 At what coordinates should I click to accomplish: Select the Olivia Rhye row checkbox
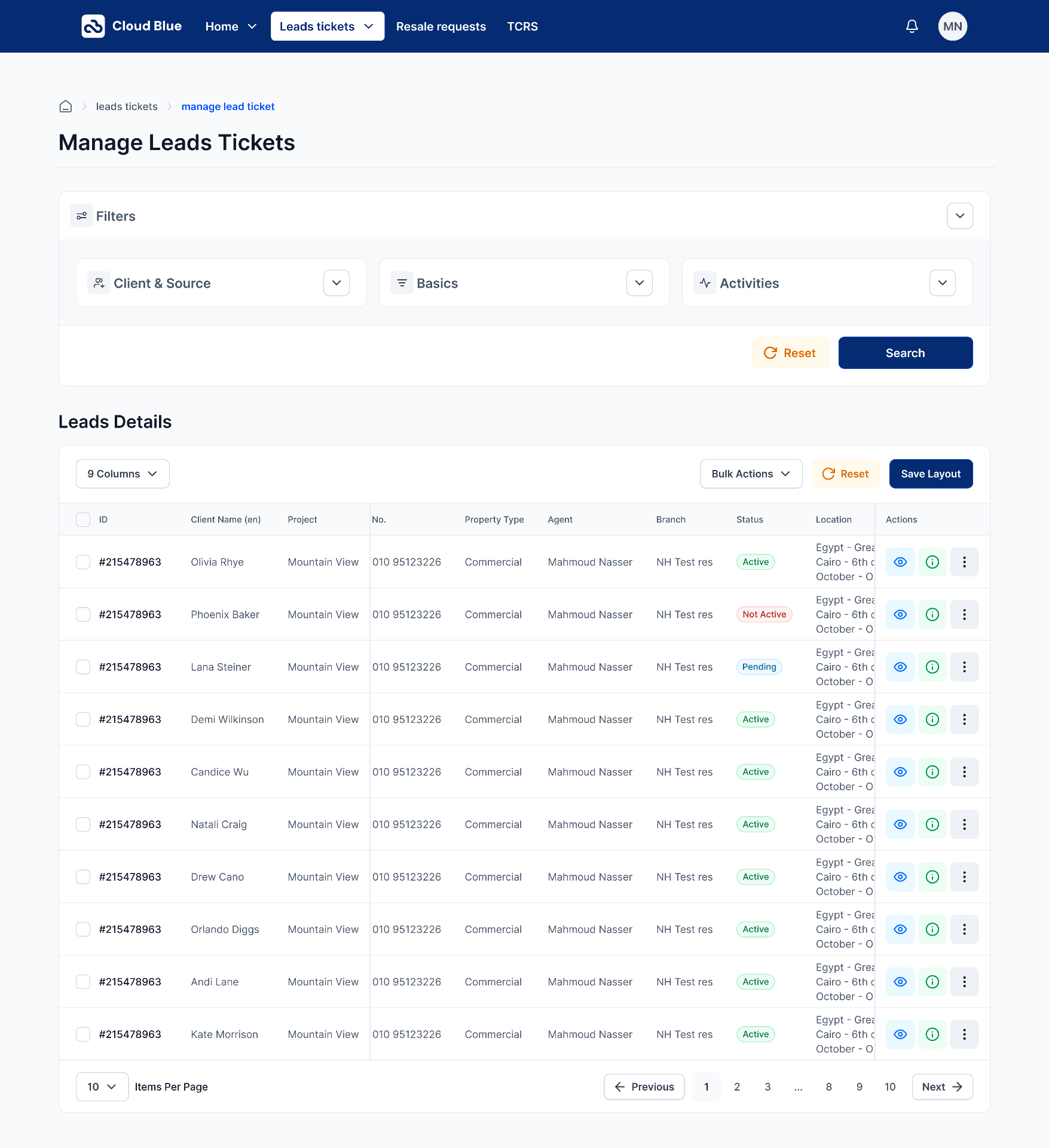[x=83, y=562]
